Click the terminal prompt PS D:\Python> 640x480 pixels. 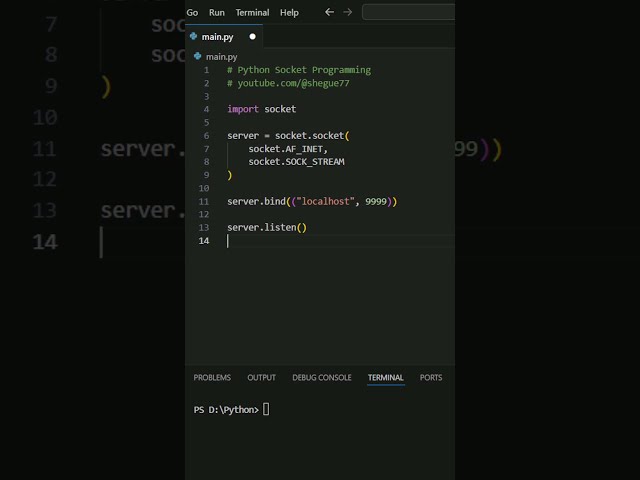(226, 410)
